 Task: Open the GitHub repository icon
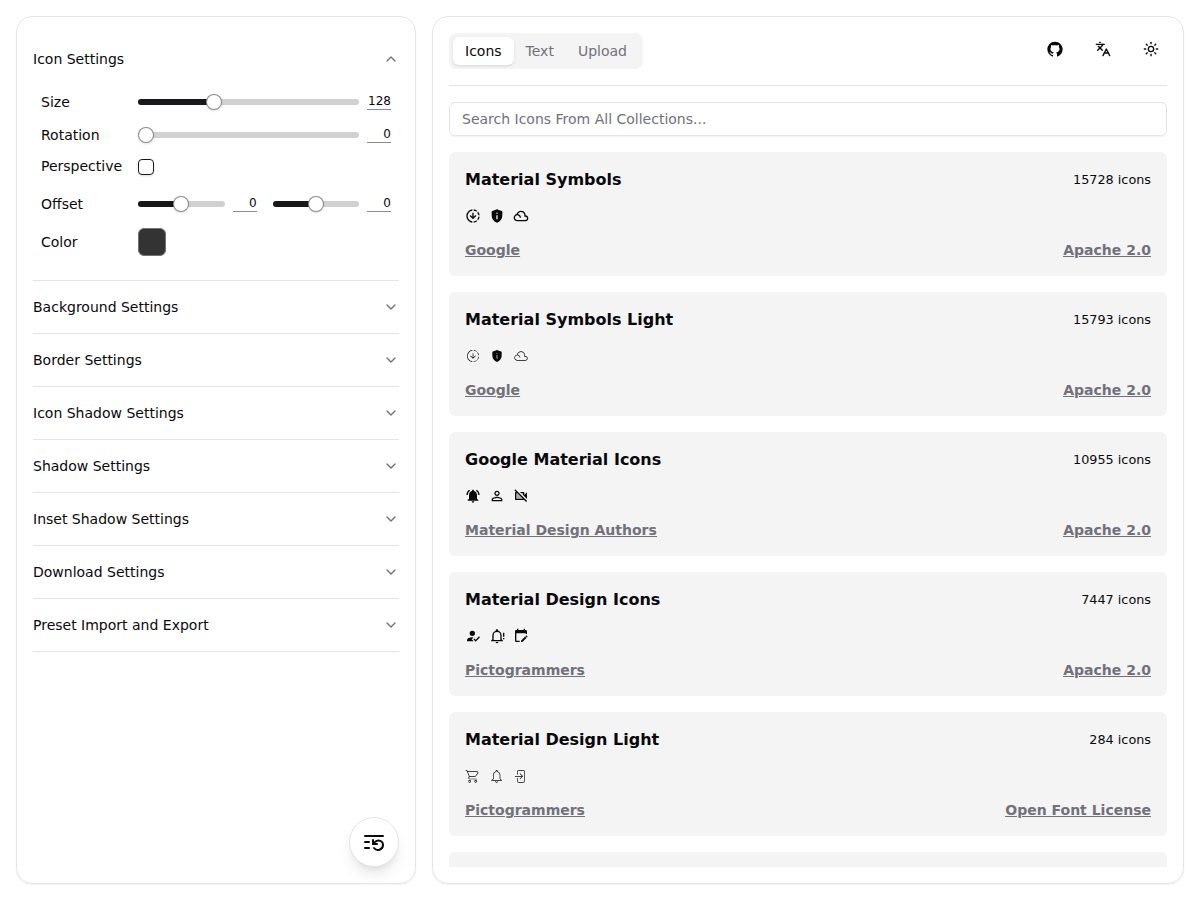click(1055, 49)
